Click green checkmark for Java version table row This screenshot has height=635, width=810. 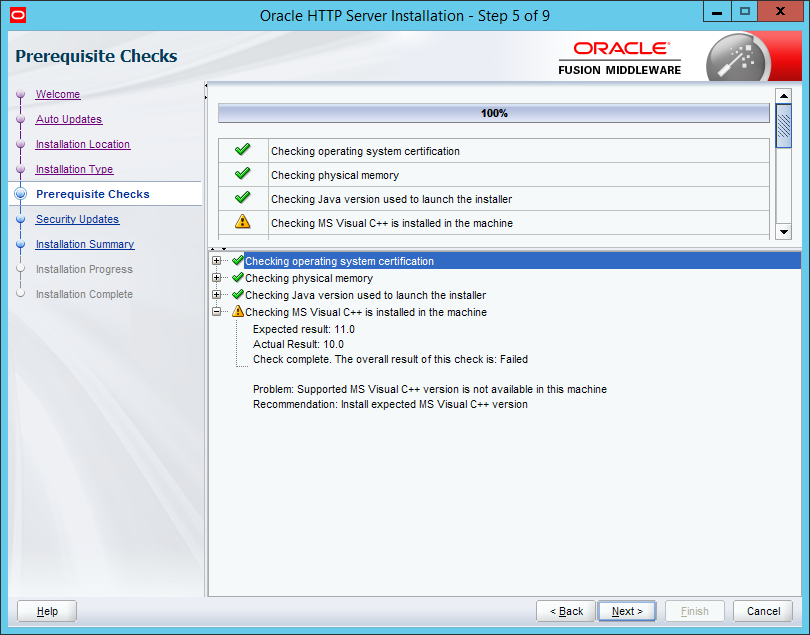pyautogui.click(x=242, y=198)
